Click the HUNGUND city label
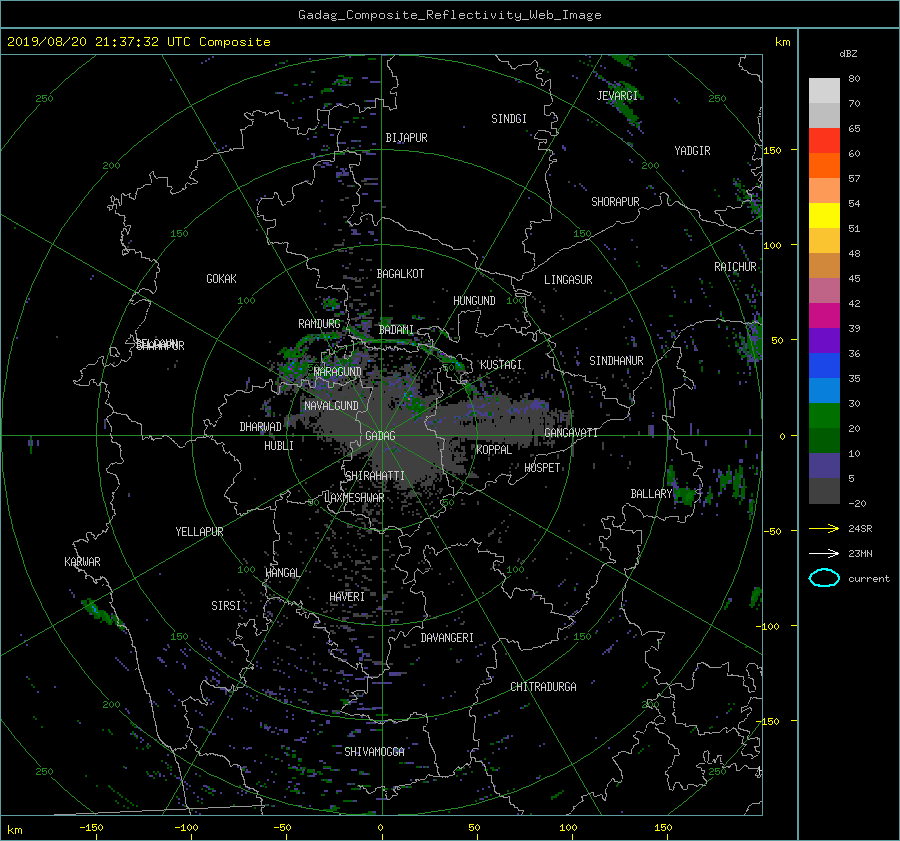 click(474, 301)
